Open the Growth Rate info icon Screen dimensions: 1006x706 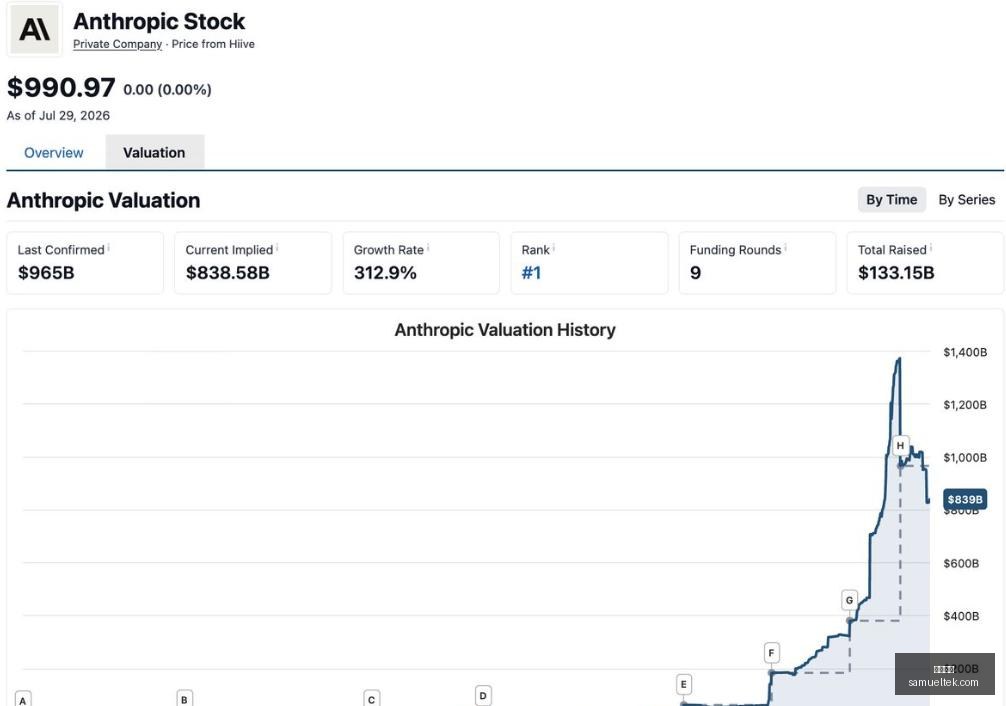427,247
